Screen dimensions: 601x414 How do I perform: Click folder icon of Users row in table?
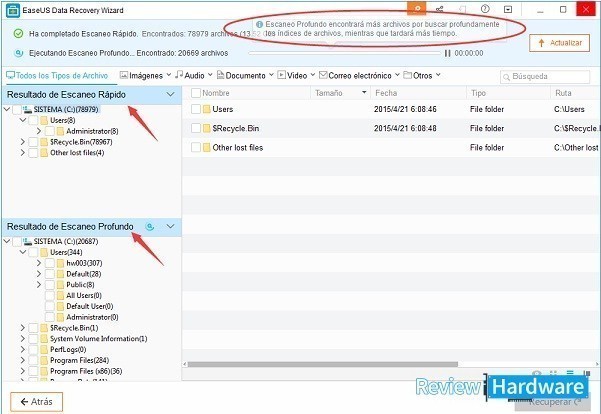tap(207, 109)
